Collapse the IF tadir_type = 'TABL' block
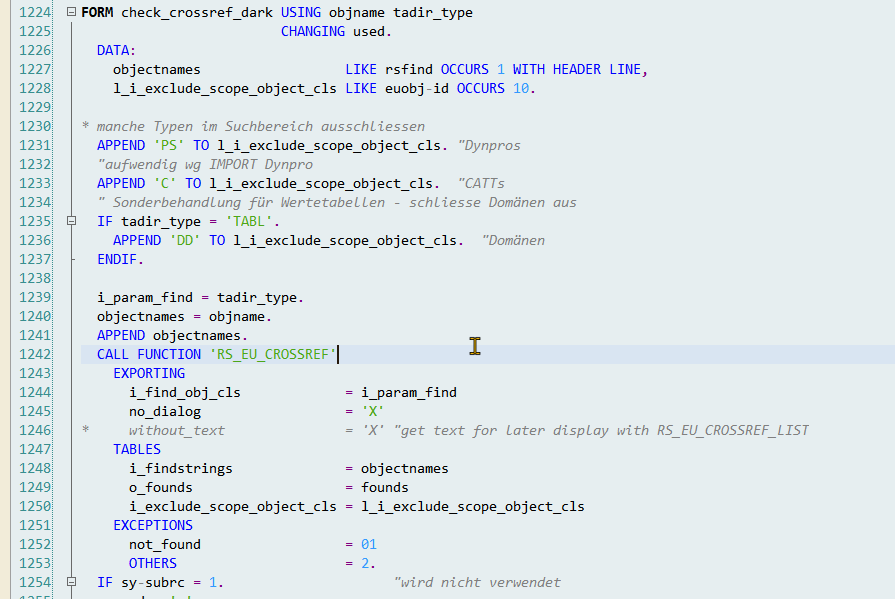The image size is (895, 599). [69, 221]
